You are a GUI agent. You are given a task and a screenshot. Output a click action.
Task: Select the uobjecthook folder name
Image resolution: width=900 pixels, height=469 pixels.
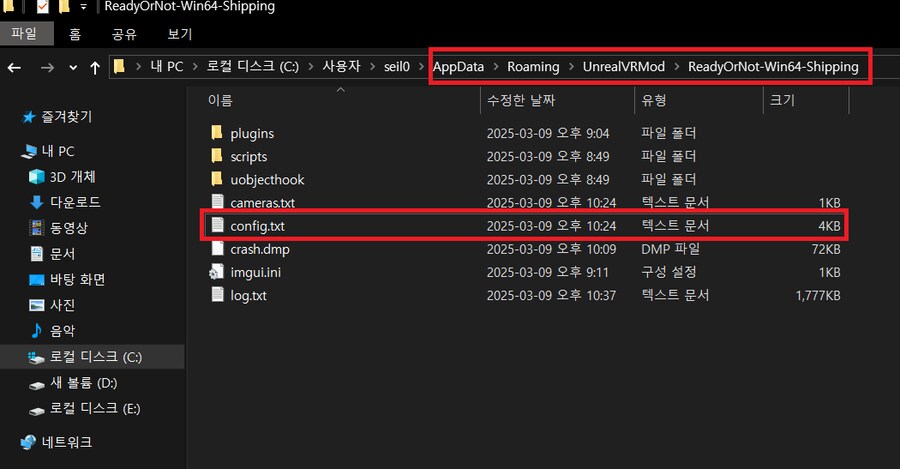pyautogui.click(x=267, y=180)
